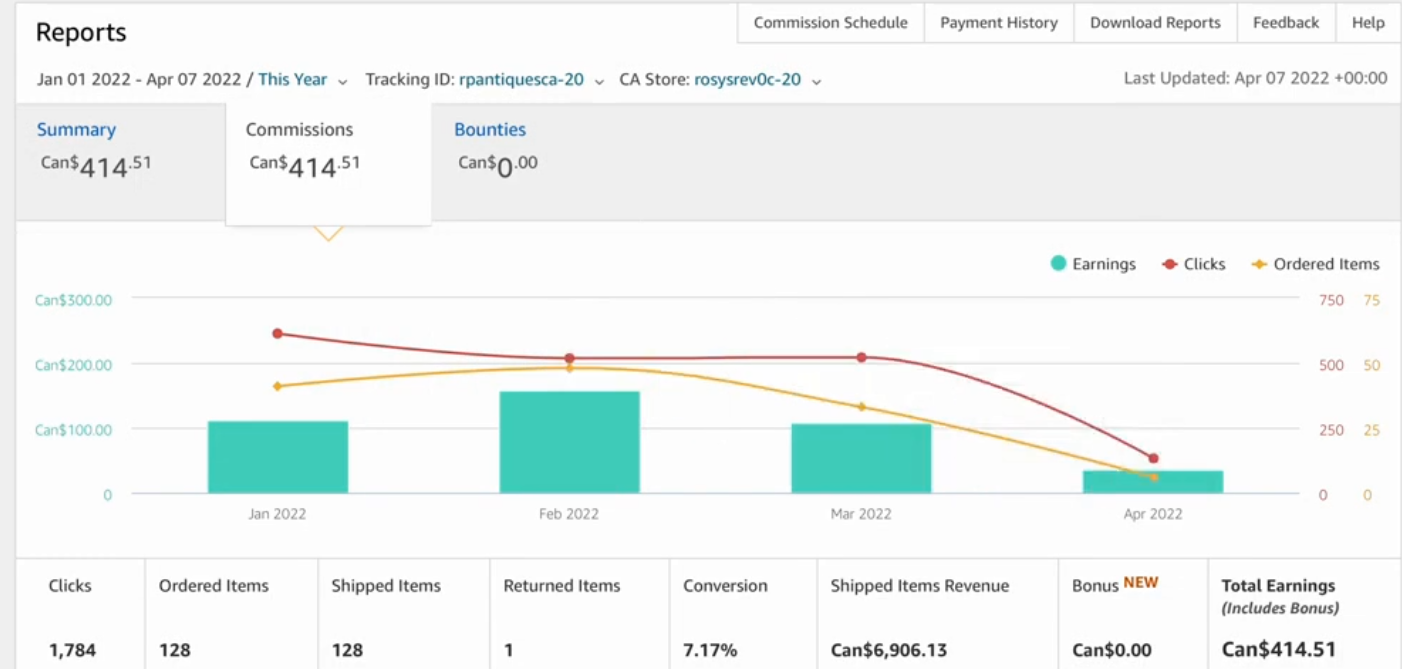Open the Payment History tab
This screenshot has width=1402, height=669.
click(999, 23)
